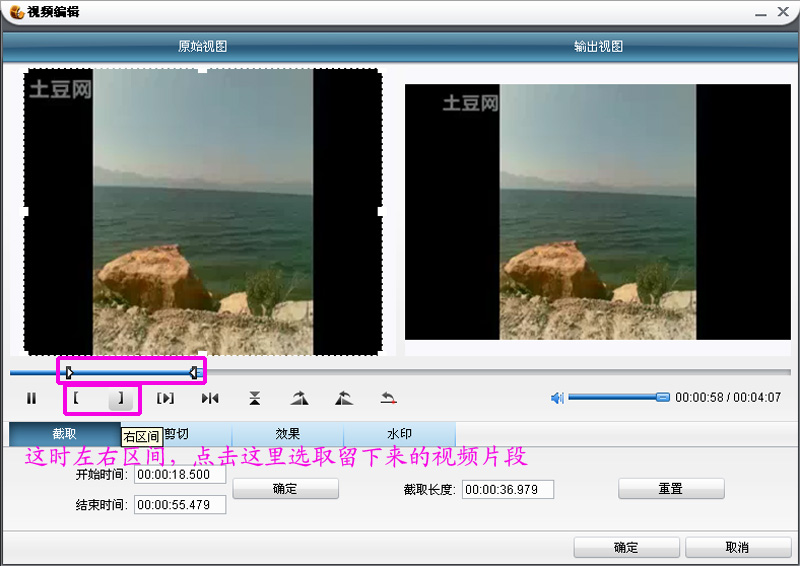Click the crop handle on the preview's right edge
The height and width of the screenshot is (566, 800).
[381, 212]
